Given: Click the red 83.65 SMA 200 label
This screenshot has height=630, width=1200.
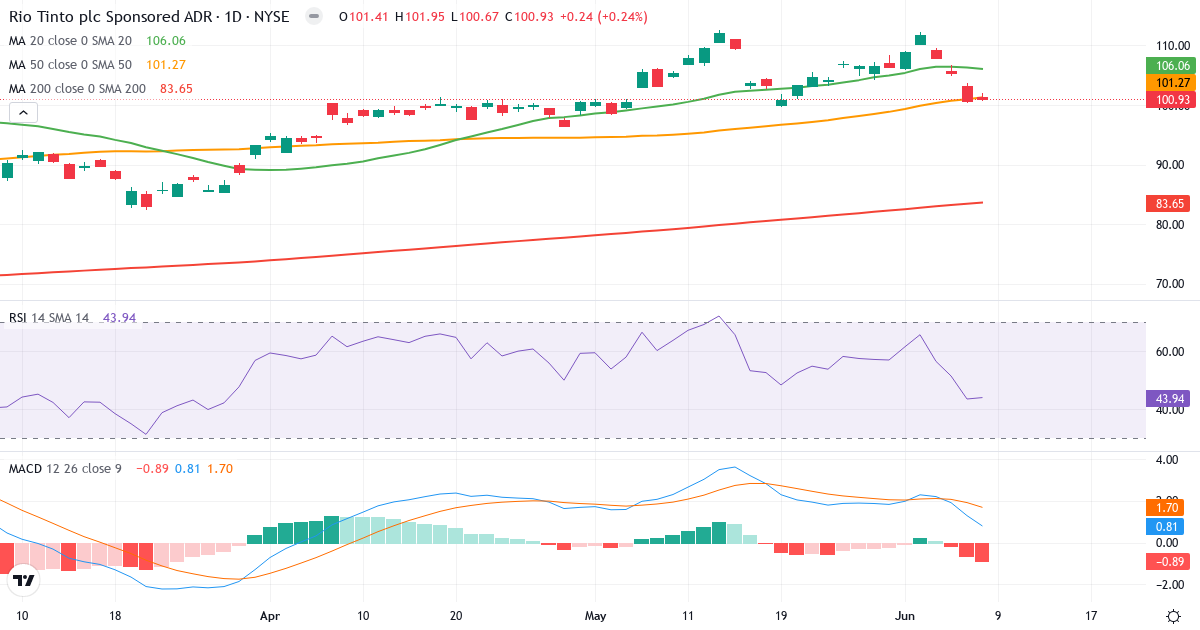Looking at the screenshot, I should click(1167, 203).
